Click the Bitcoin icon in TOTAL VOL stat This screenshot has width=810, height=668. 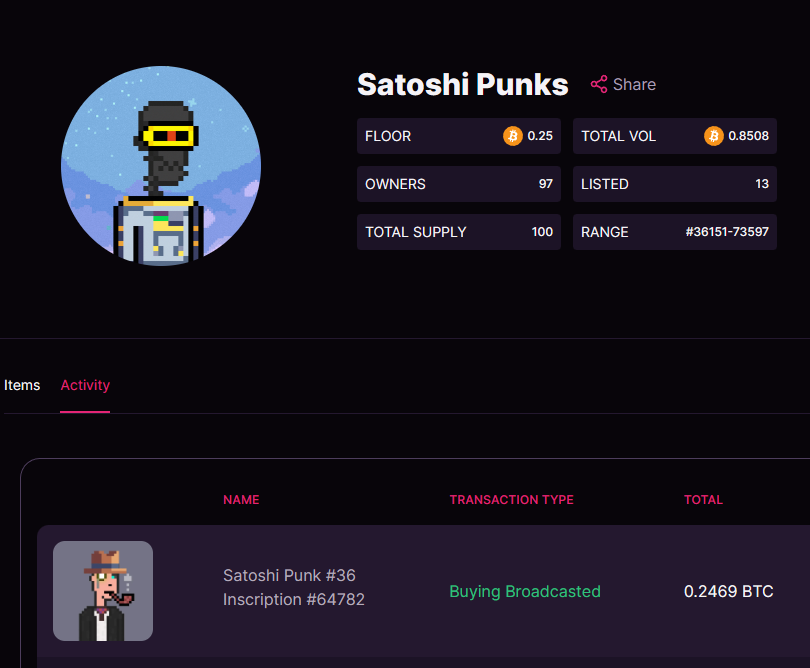pyautogui.click(x=713, y=136)
